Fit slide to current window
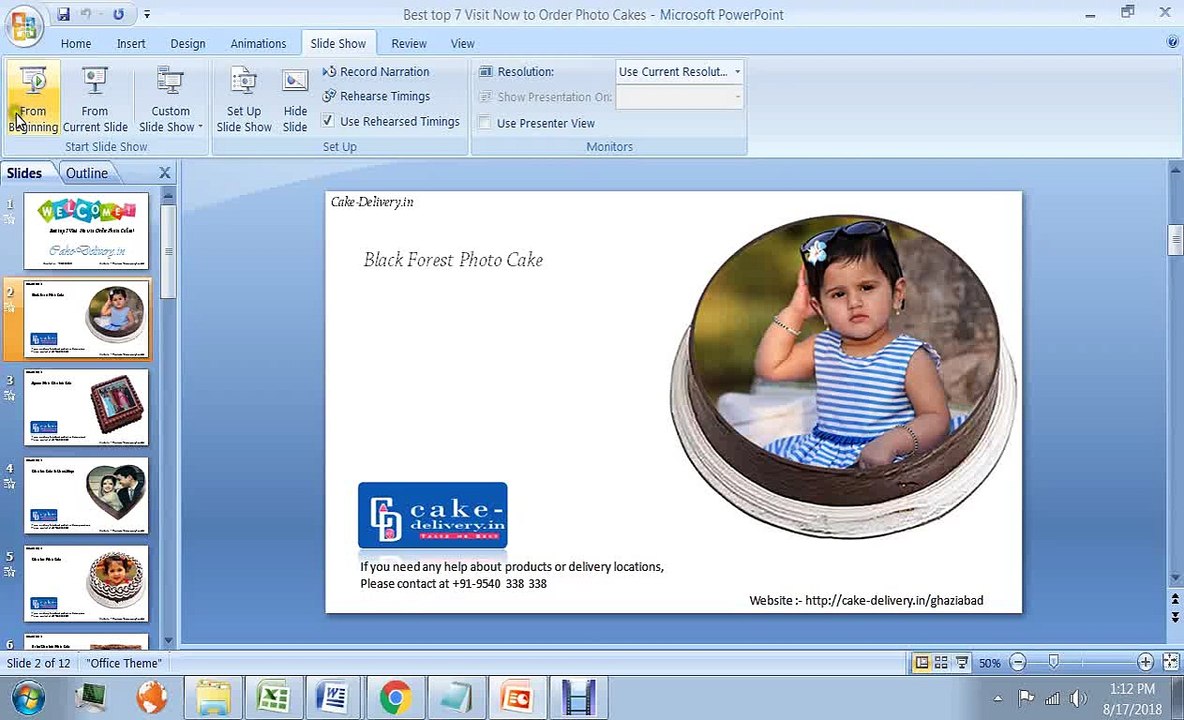Screen dimensions: 1184x720 [1170, 663]
